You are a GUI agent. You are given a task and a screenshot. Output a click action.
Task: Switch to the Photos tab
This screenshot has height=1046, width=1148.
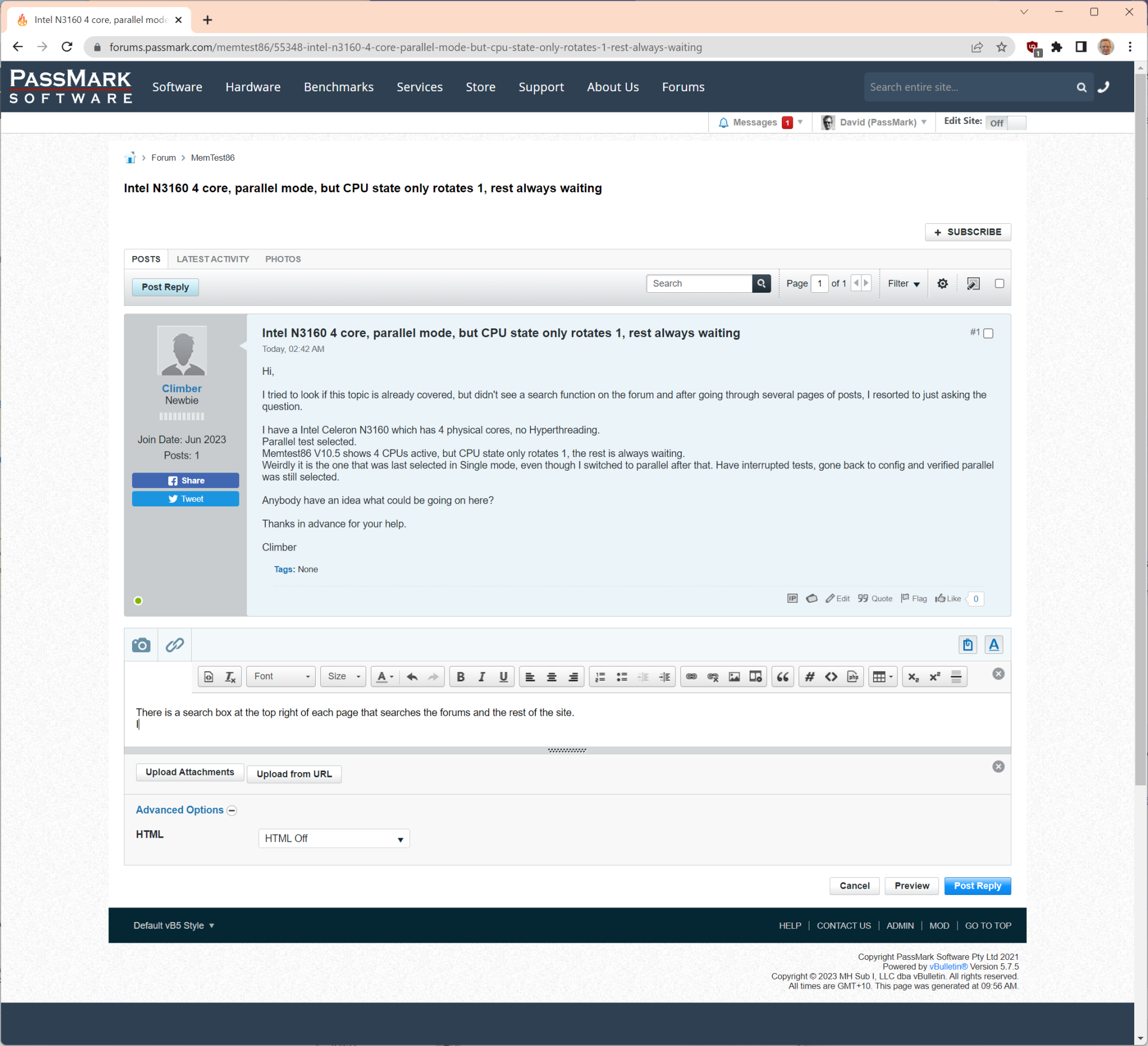[283, 259]
